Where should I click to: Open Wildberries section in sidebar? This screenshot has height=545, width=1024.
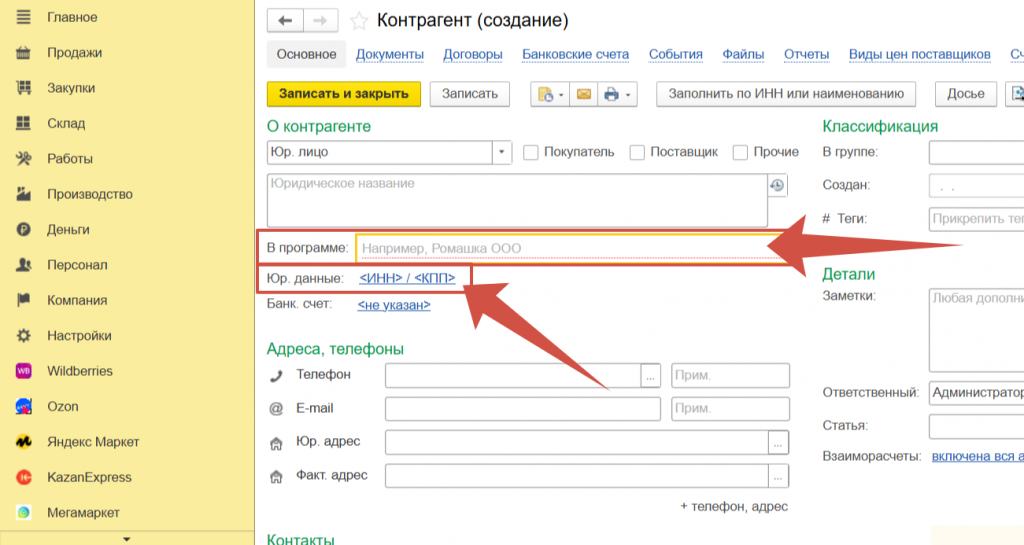coord(79,371)
